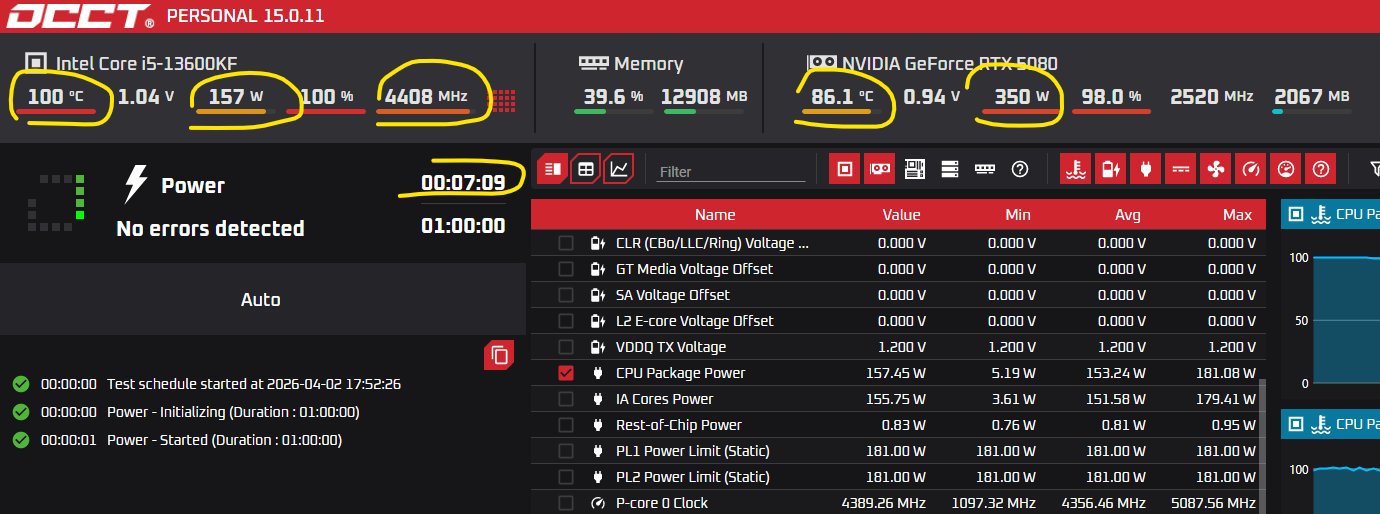Switch to table-only monitoring view
This screenshot has height=514, width=1380.
586,169
